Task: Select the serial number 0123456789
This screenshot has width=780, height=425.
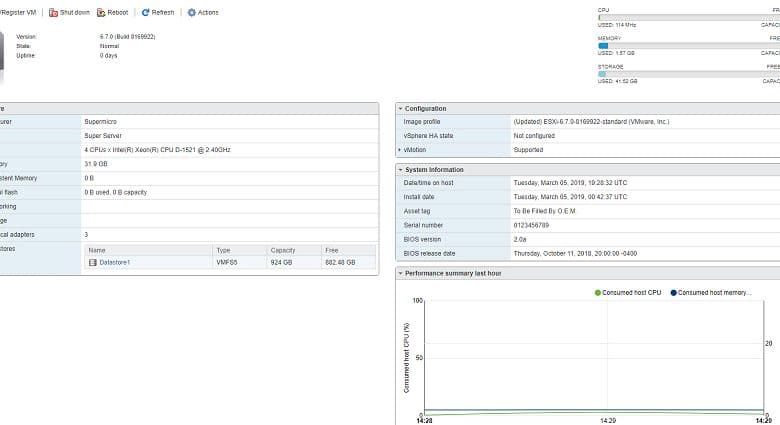Action: click(x=531, y=225)
